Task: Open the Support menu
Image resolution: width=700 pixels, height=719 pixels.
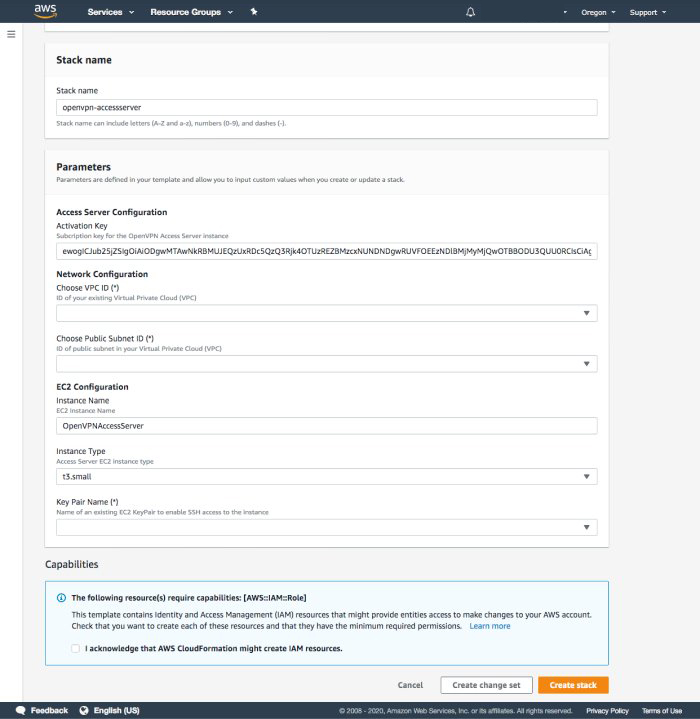Action: 648,12
